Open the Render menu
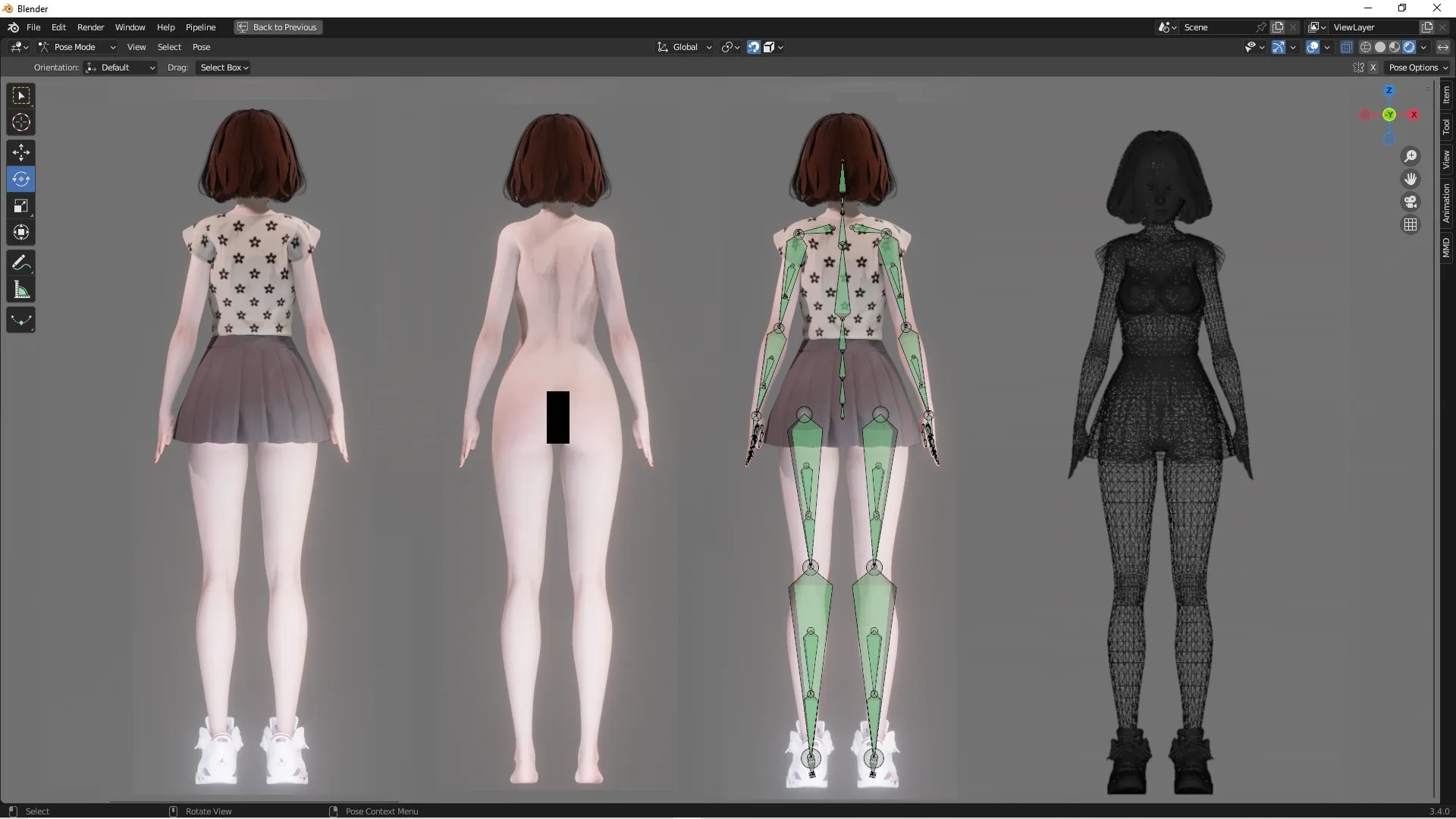The image size is (1456, 819). pos(90,27)
